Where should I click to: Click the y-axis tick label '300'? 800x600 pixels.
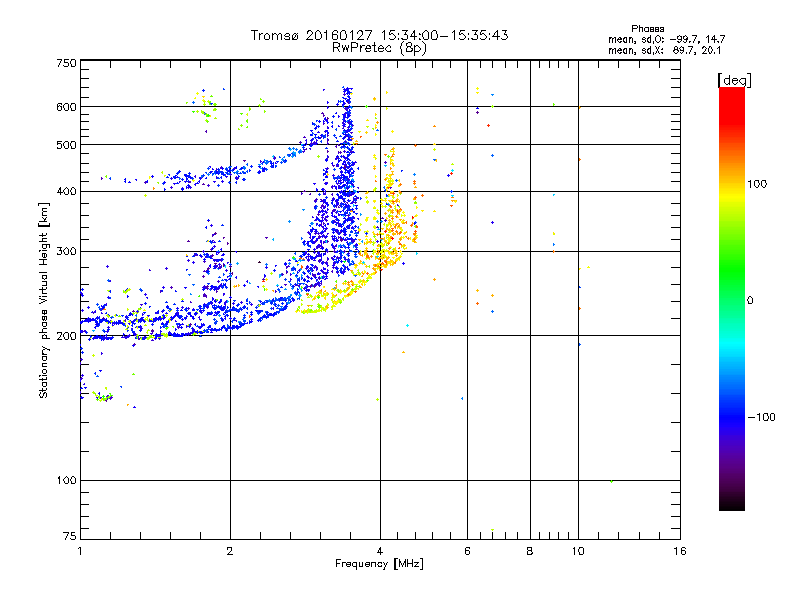(67, 251)
